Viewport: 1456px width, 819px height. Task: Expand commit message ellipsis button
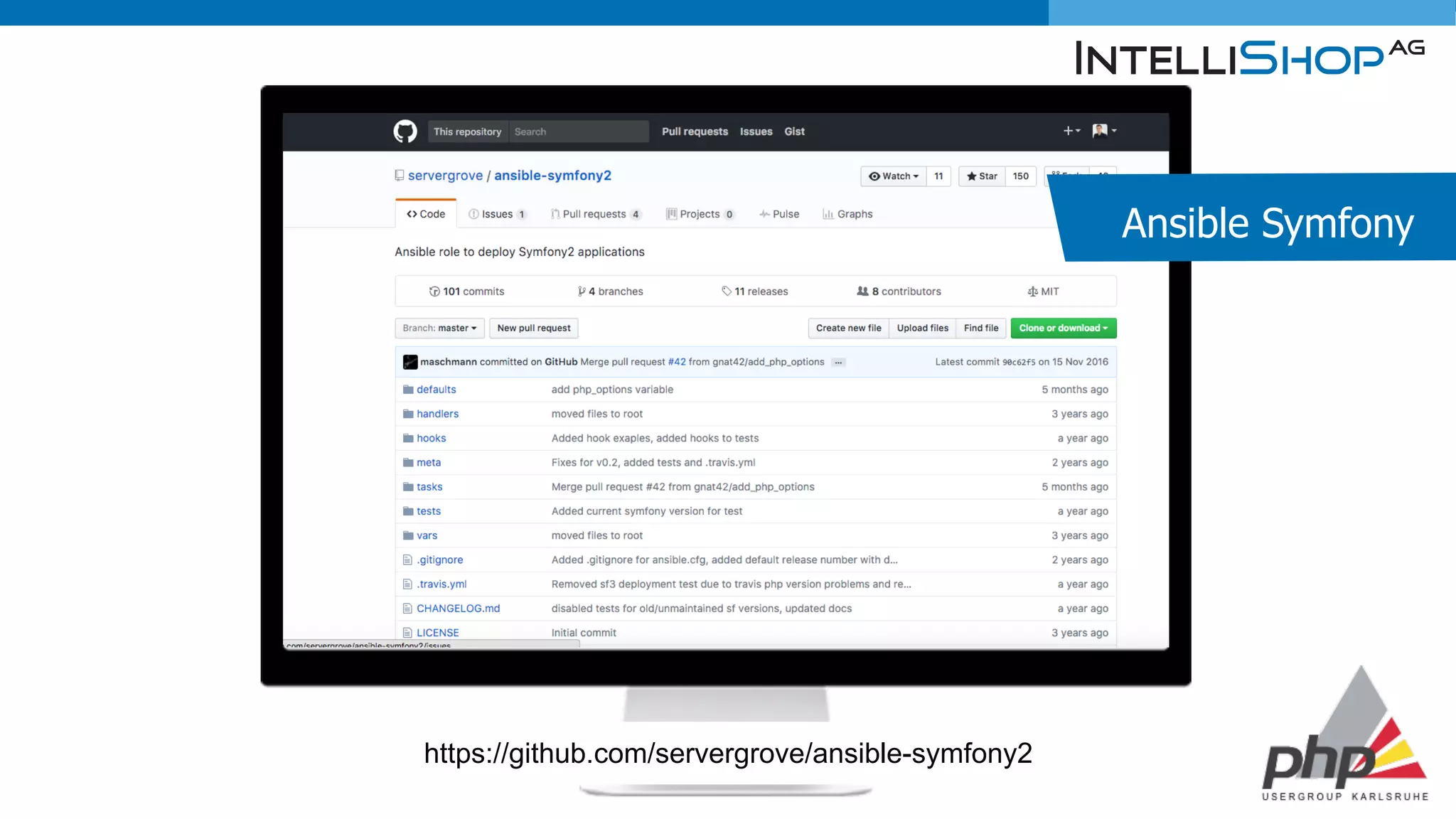pyautogui.click(x=838, y=363)
